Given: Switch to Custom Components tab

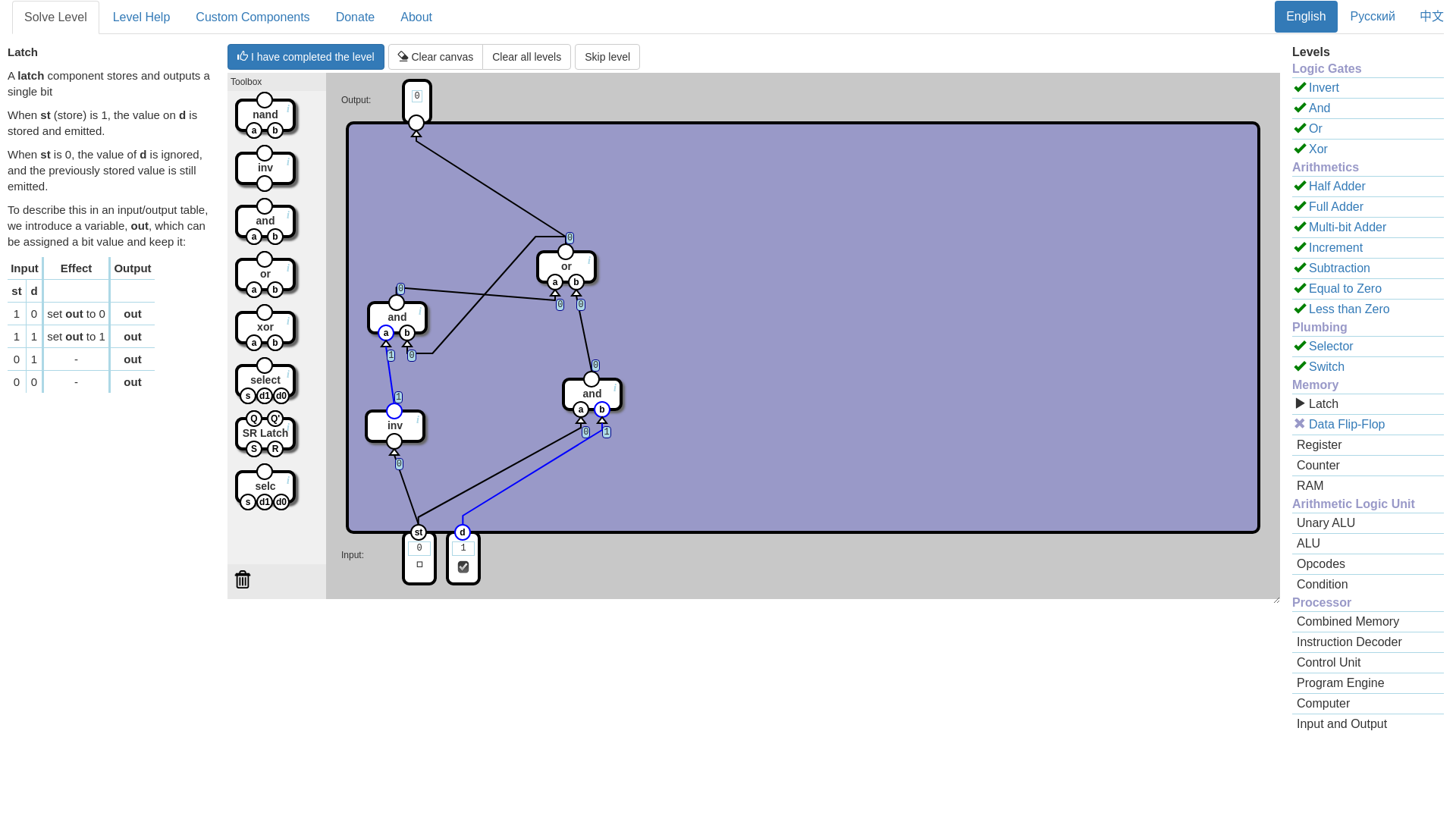Looking at the screenshot, I should point(253,17).
